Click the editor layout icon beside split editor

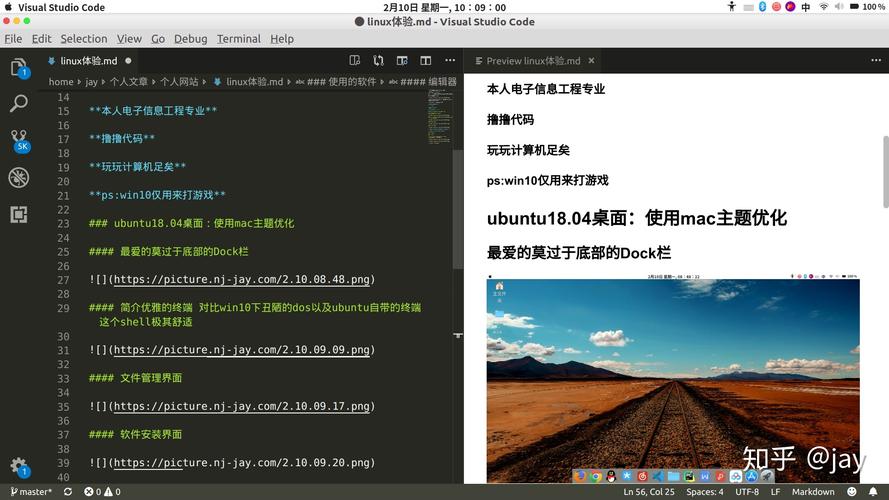(x=402, y=61)
